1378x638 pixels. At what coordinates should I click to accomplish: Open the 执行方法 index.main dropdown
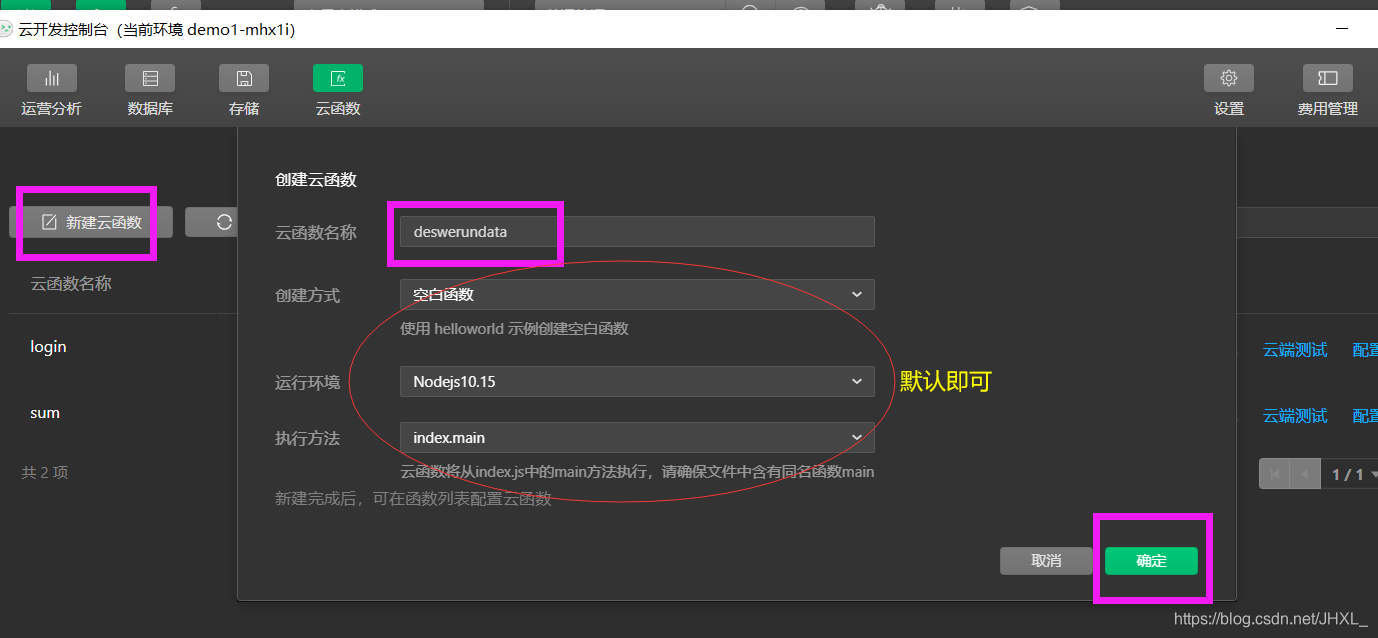tap(637, 437)
